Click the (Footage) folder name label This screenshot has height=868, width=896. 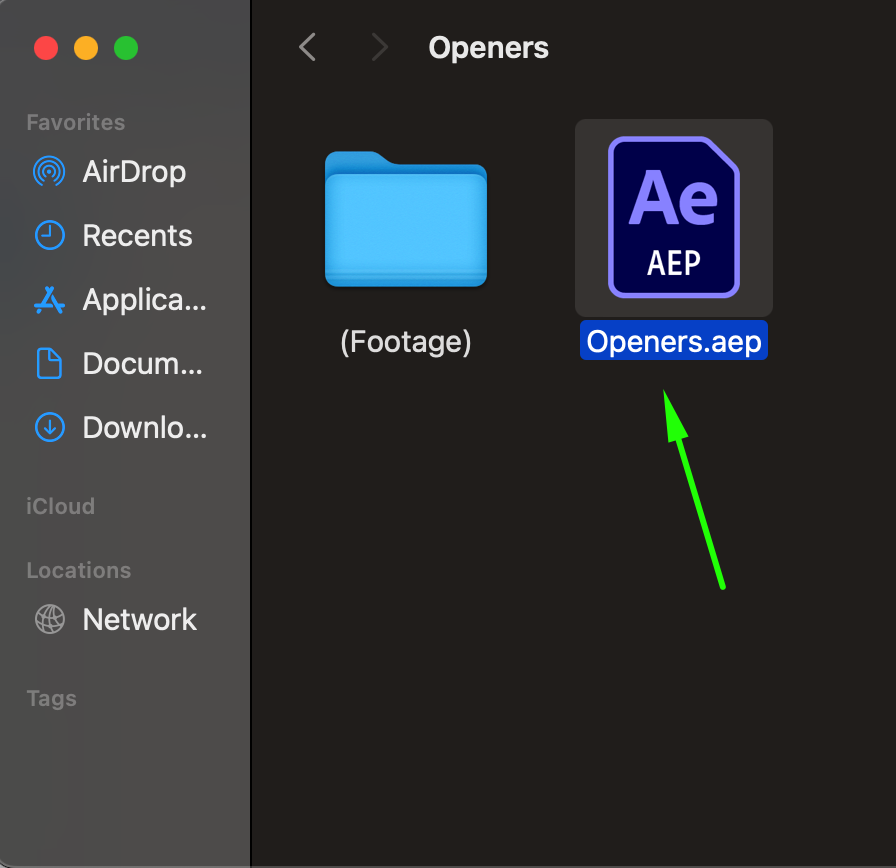pyautogui.click(x=406, y=342)
